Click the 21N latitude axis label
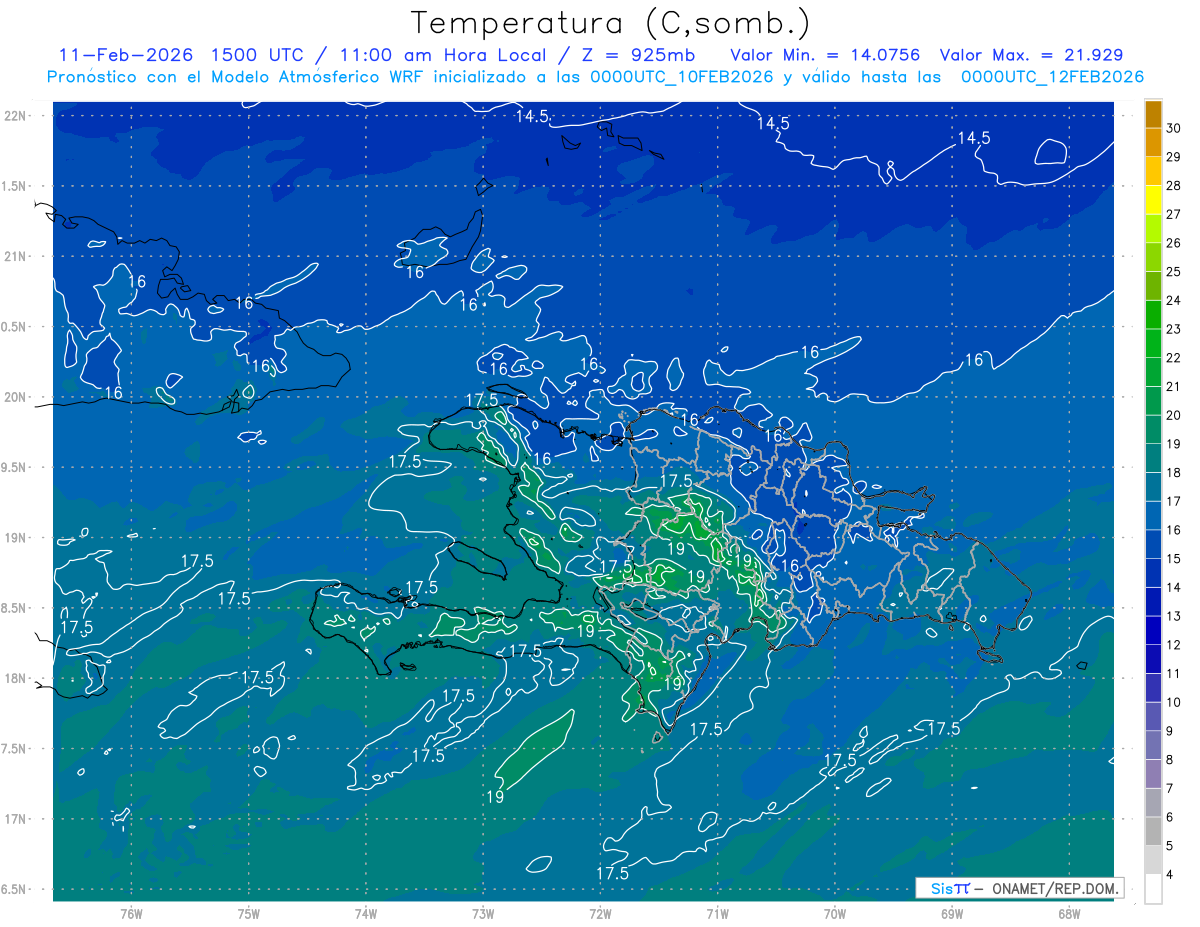The height and width of the screenshot is (927, 1200). [17, 256]
